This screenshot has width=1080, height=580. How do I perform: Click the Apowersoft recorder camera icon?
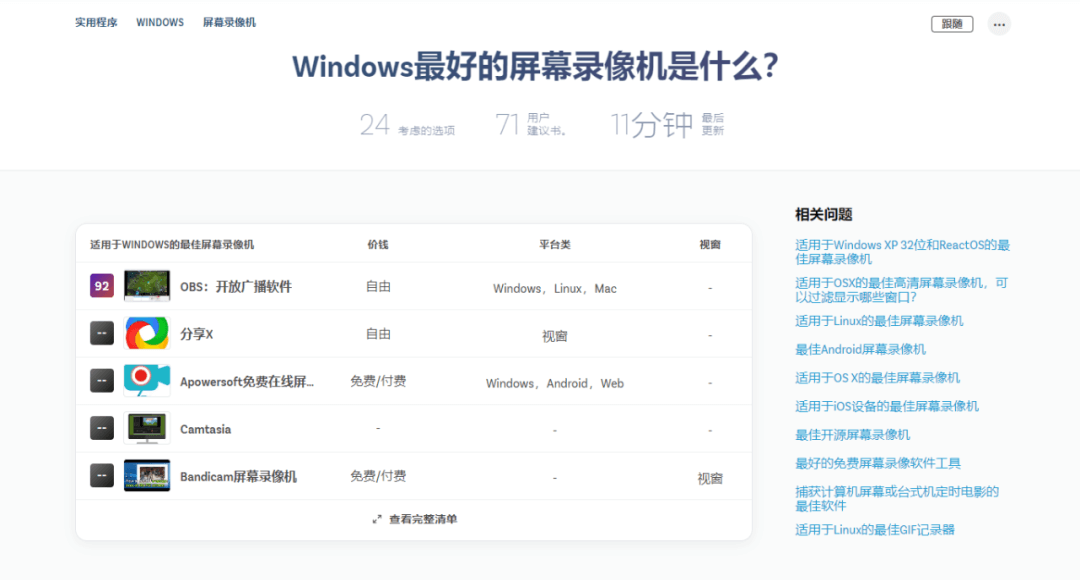(147, 381)
